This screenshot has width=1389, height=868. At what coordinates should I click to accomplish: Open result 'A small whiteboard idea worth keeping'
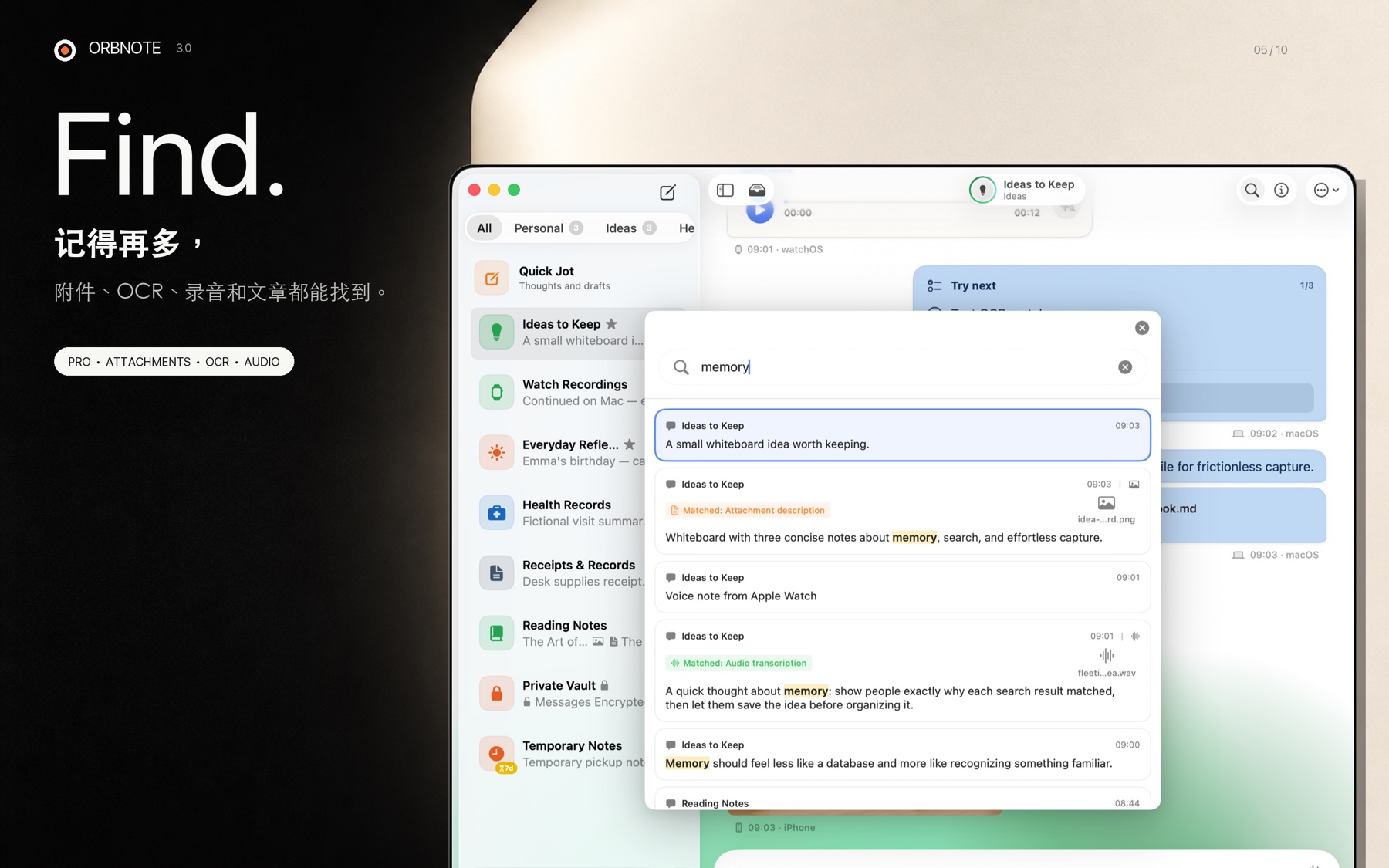point(902,435)
